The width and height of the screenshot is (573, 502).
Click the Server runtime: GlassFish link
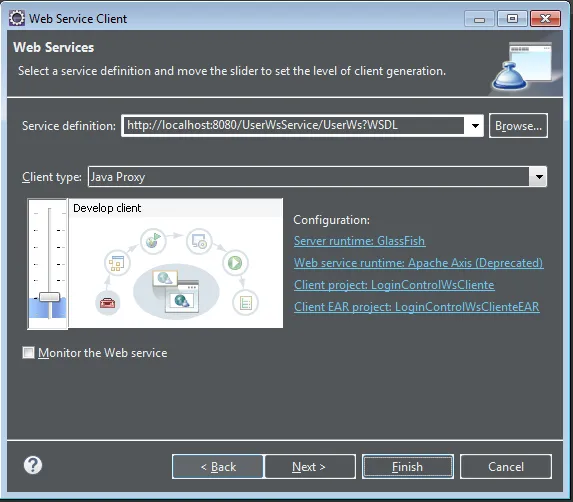(359, 241)
